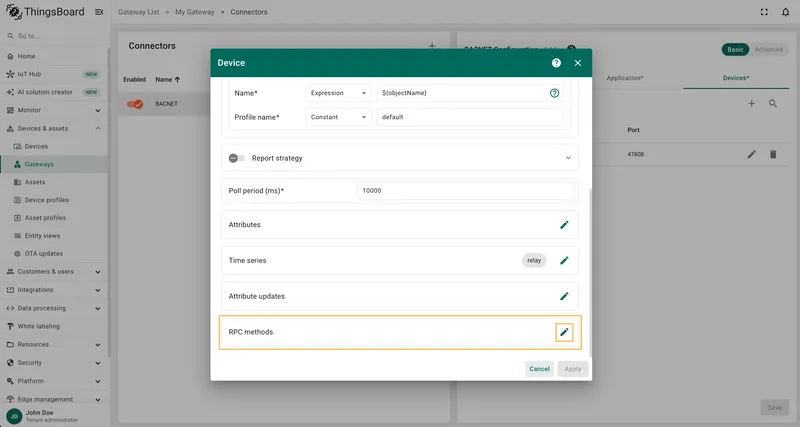
Task: Edit Time series with pencil icon
Action: coord(564,260)
